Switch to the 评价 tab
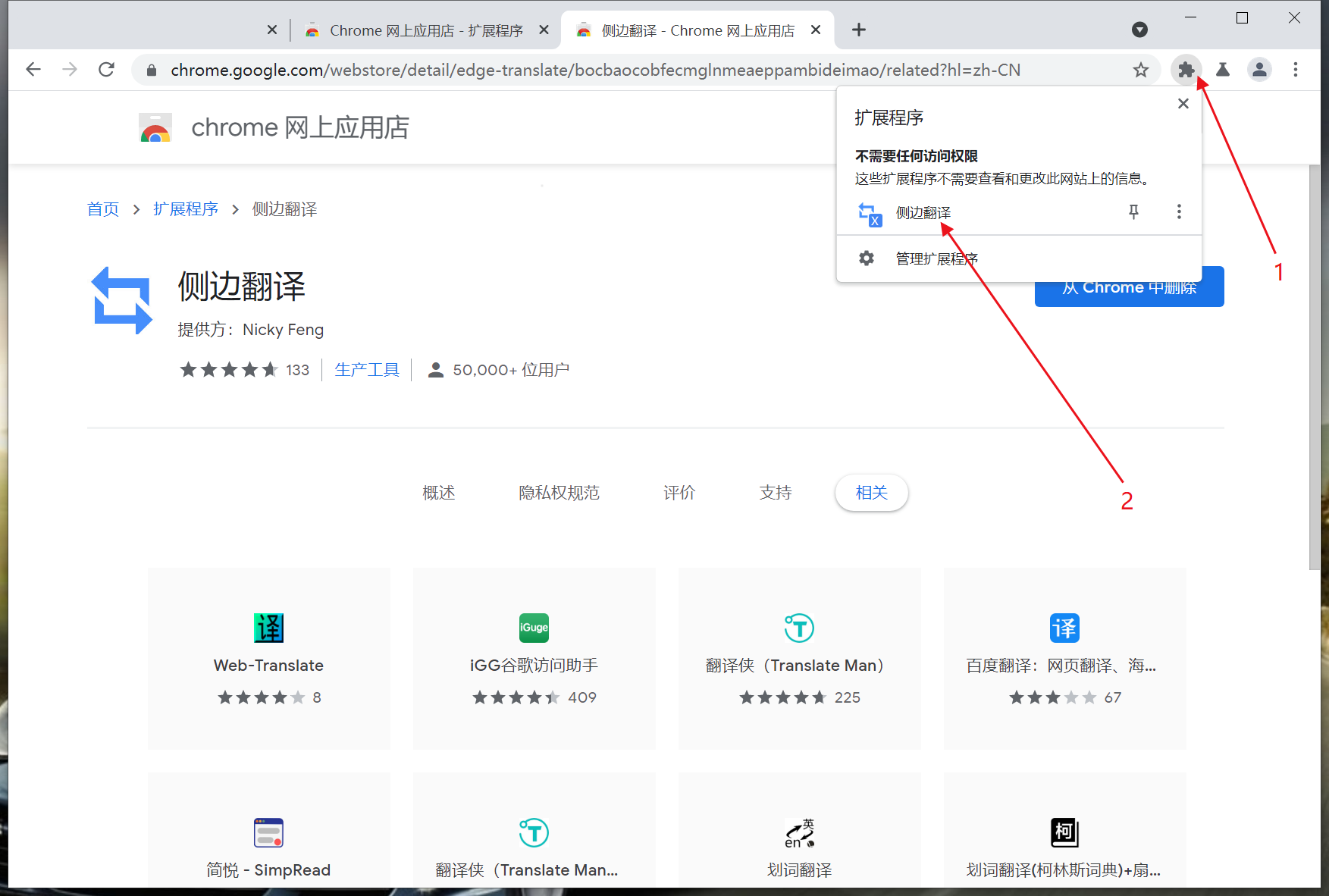Viewport: 1329px width, 896px height. (x=679, y=493)
